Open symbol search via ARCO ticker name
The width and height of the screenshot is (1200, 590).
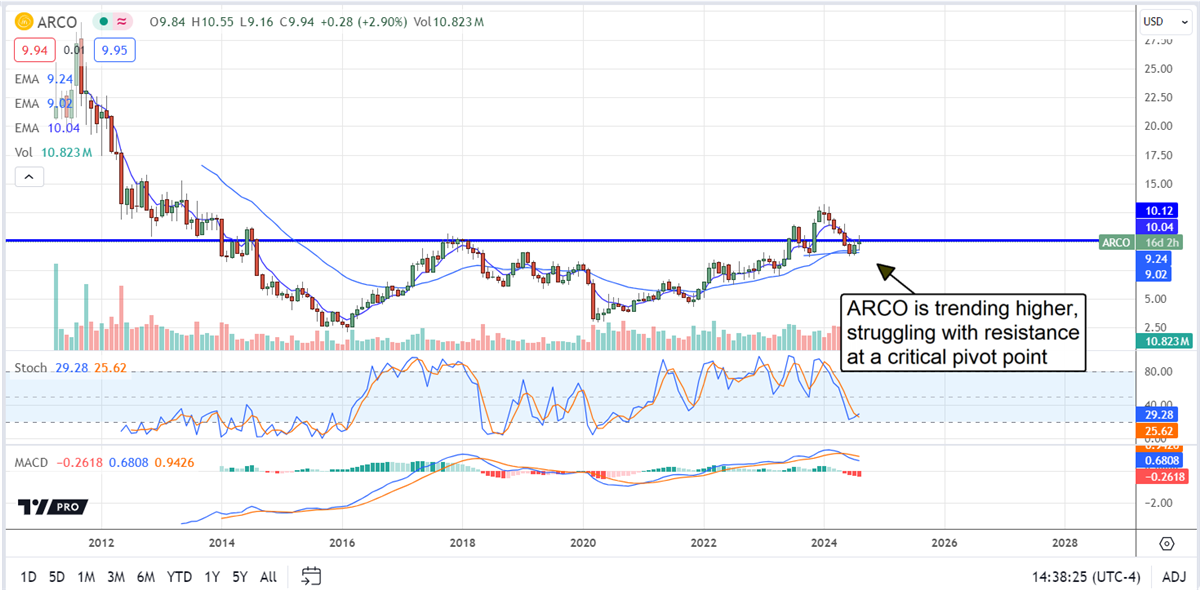(55, 21)
